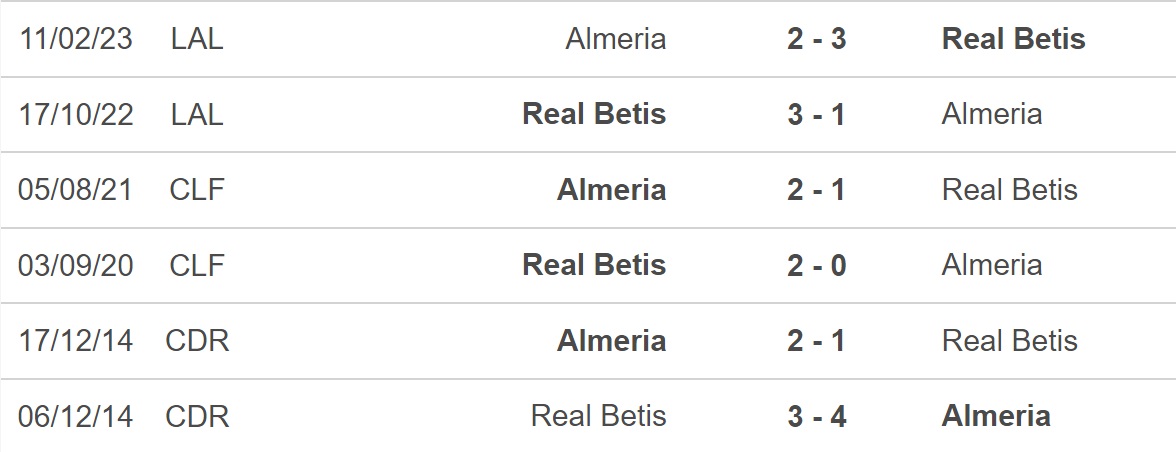
Task: Select the CDR label on 06/12/14 row
Action: pyautogui.click(x=197, y=416)
